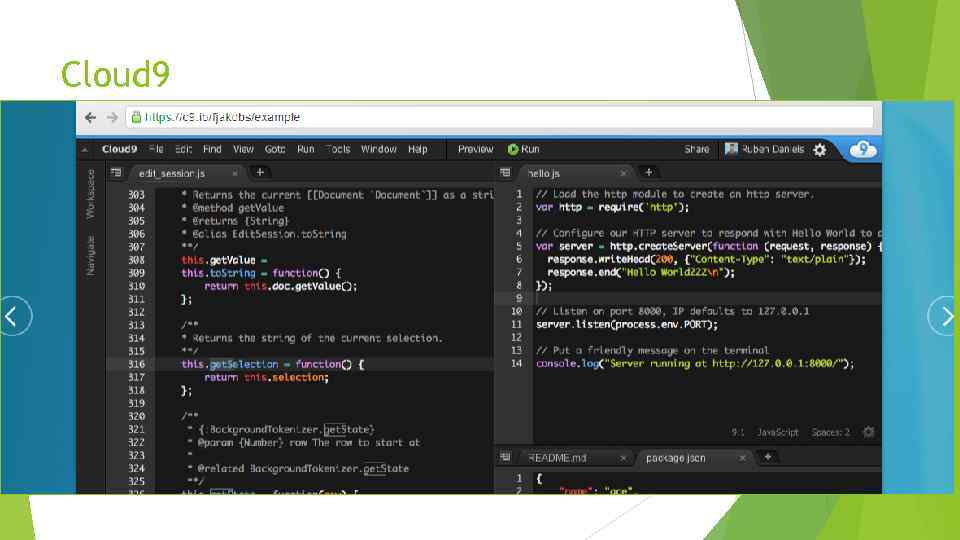Viewport: 960px width, 540px height.
Task: Open the Ruben Daniels user menu
Action: click(764, 149)
